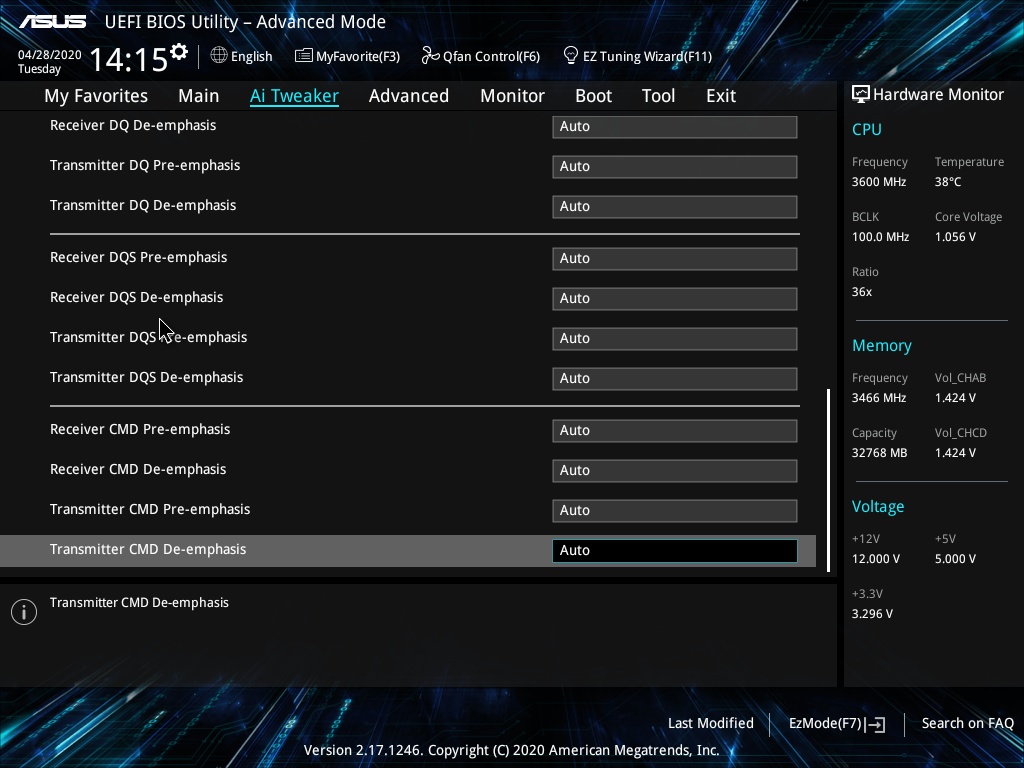Viewport: 1024px width, 768px height.
Task: Select Transmitter DQS De-emphasis label
Action: [146, 377]
